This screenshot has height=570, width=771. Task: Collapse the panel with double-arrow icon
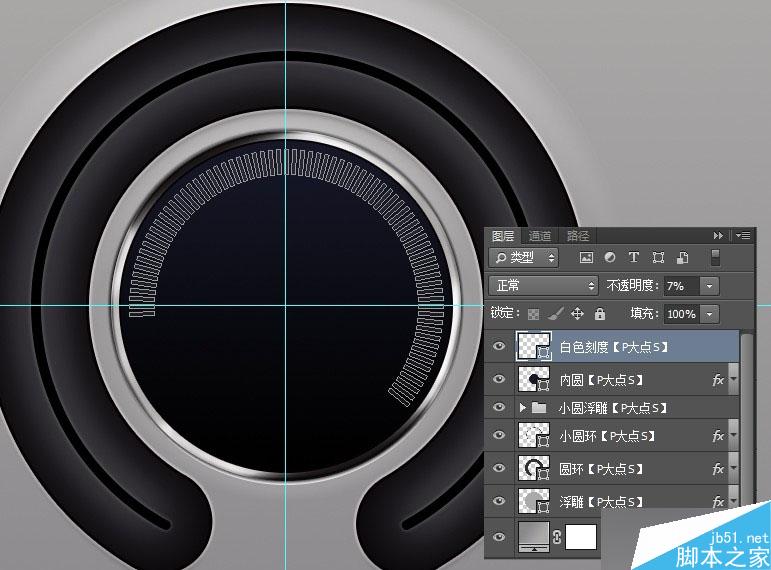point(718,236)
